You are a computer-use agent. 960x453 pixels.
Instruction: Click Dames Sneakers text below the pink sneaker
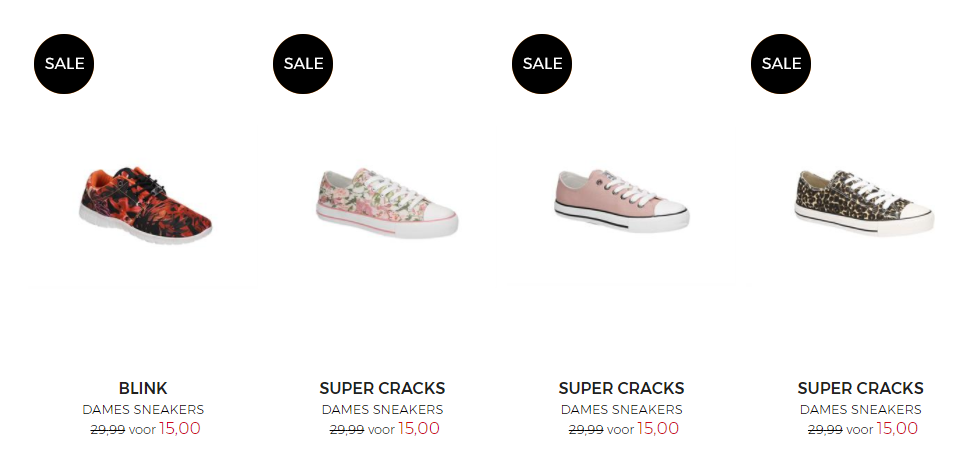click(x=621, y=409)
